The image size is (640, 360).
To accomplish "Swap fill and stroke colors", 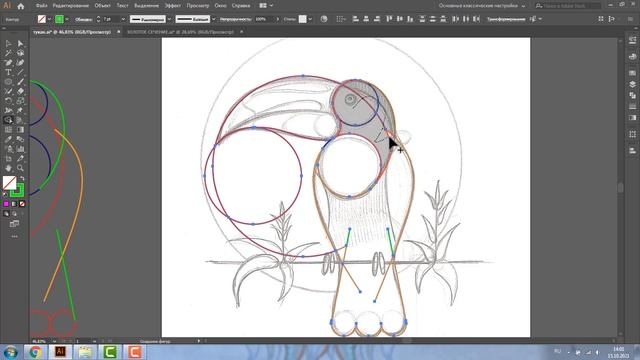I will pyautogui.click(x=22, y=179).
